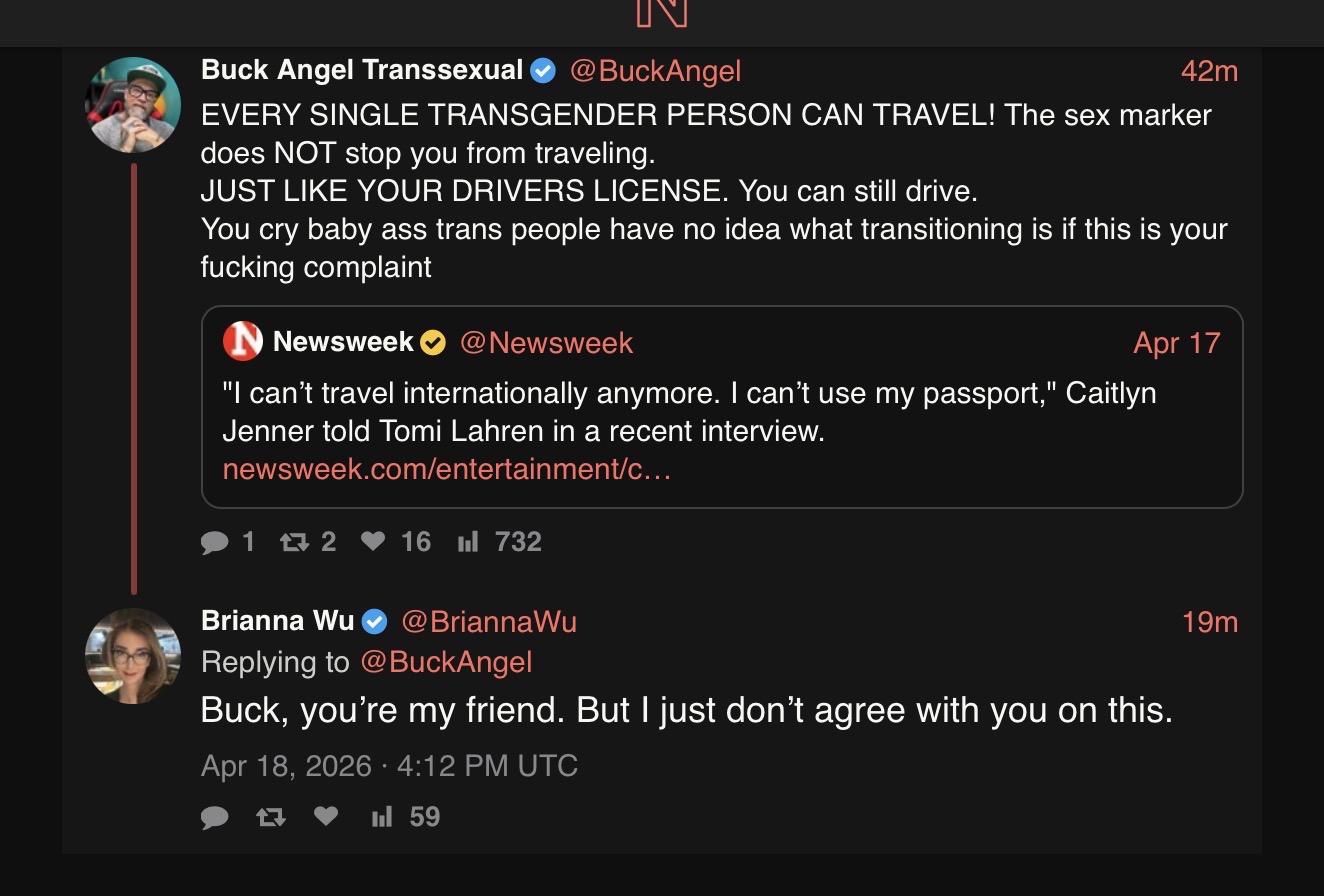Open Buck Angel's profile avatar

tap(133, 104)
